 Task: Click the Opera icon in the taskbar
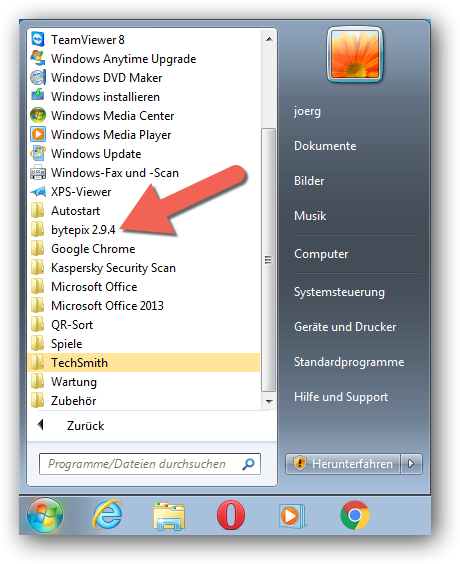coord(231,515)
